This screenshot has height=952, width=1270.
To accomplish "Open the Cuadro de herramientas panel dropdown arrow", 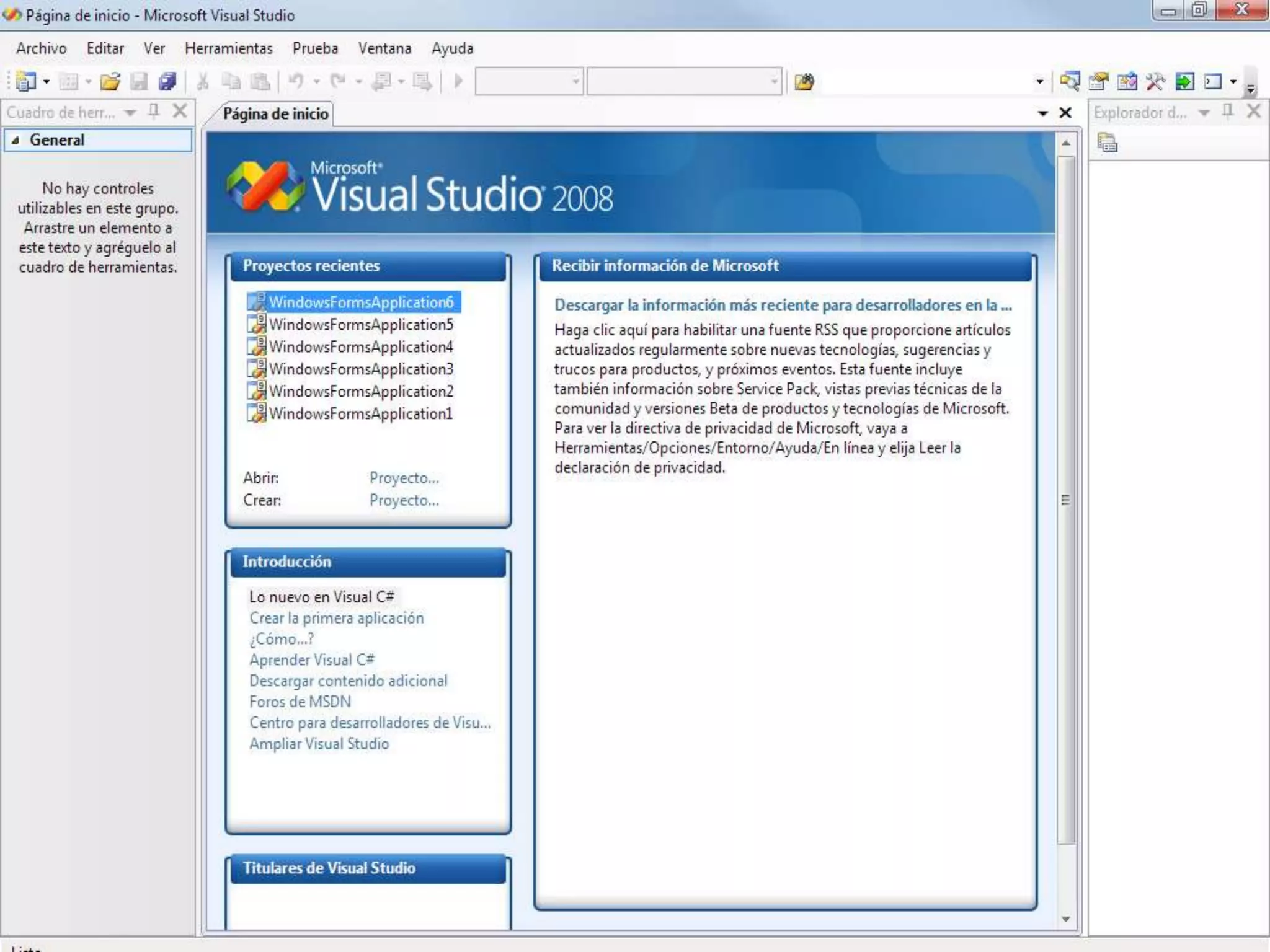I will point(130,112).
